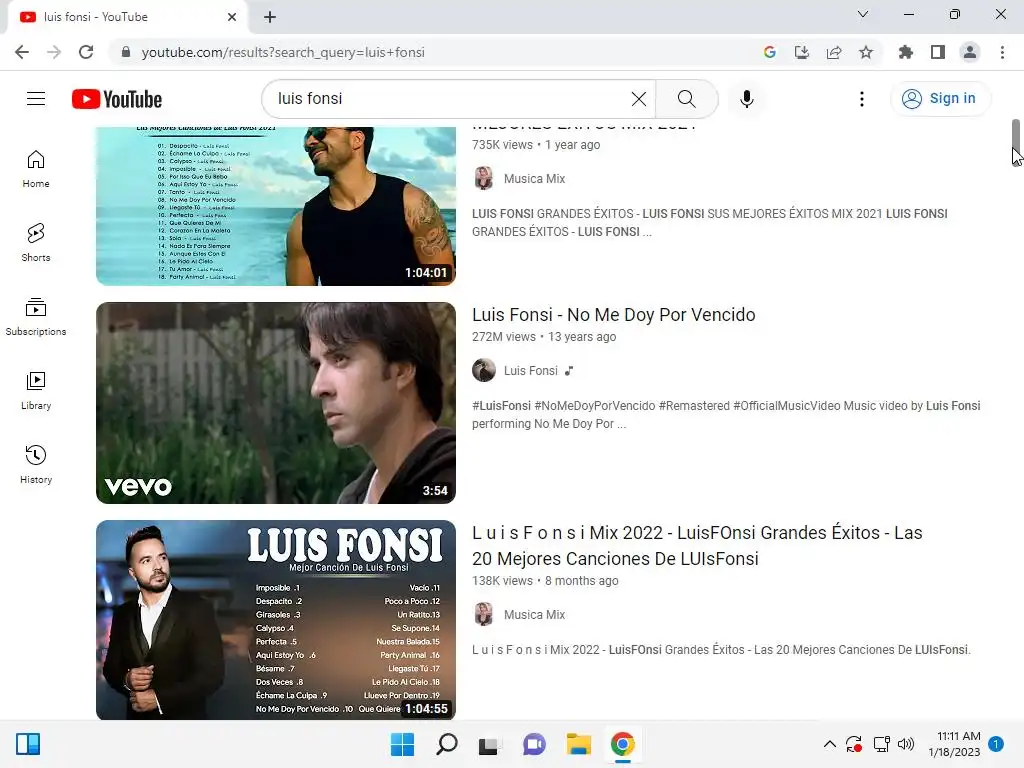The image size is (1024, 768).
Task: Bookmark this page with star icon
Action: [866, 52]
